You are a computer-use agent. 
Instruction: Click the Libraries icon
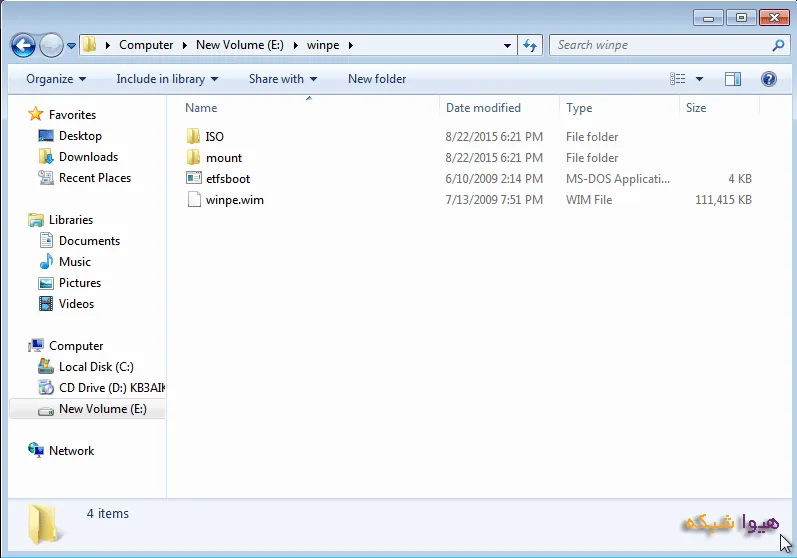click(36, 220)
